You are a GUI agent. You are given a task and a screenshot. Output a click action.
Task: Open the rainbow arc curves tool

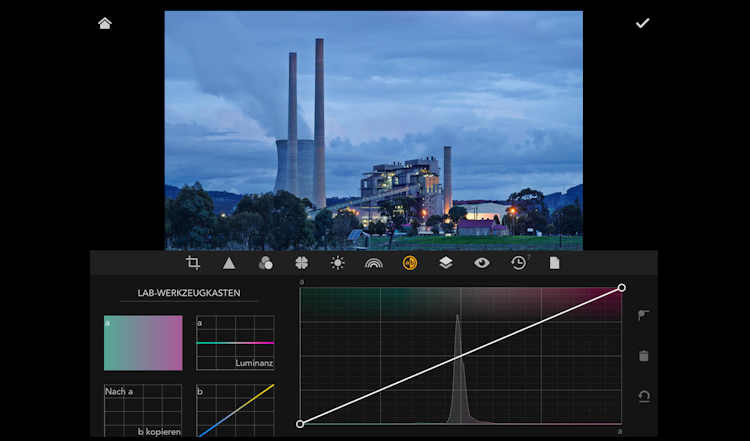pyautogui.click(x=374, y=263)
